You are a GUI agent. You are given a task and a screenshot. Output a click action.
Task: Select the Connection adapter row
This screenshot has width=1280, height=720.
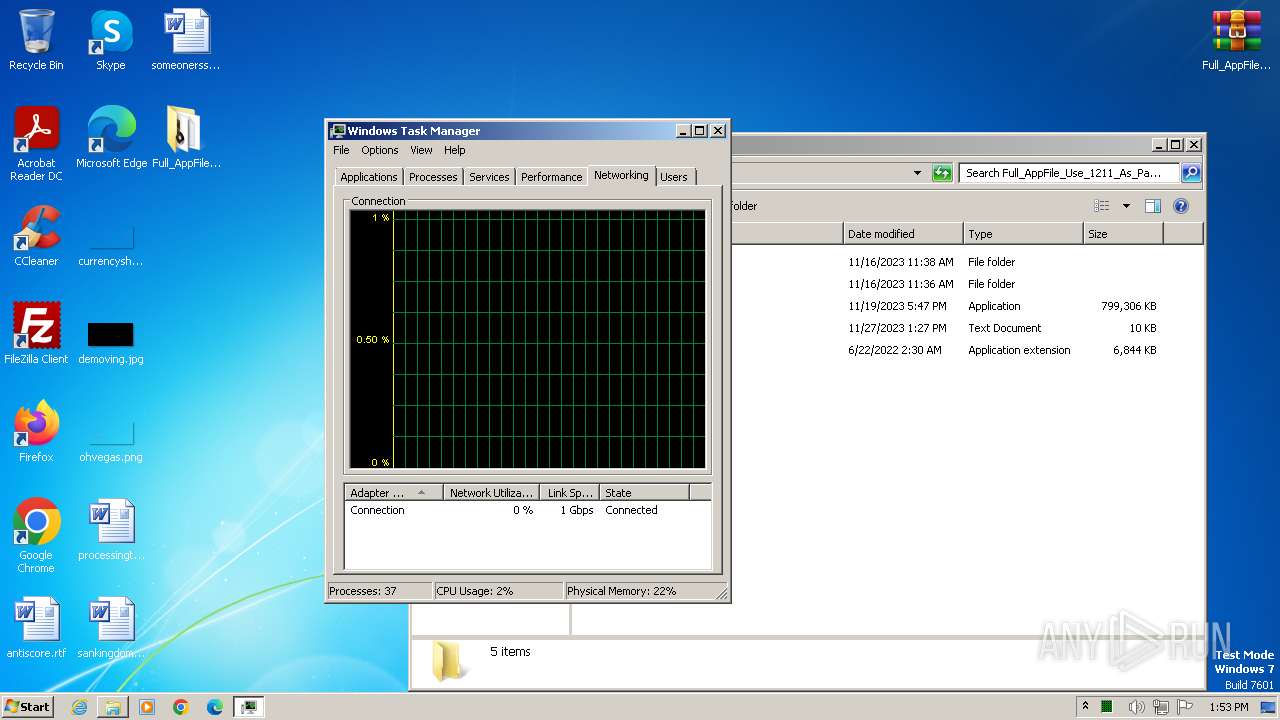coord(527,510)
